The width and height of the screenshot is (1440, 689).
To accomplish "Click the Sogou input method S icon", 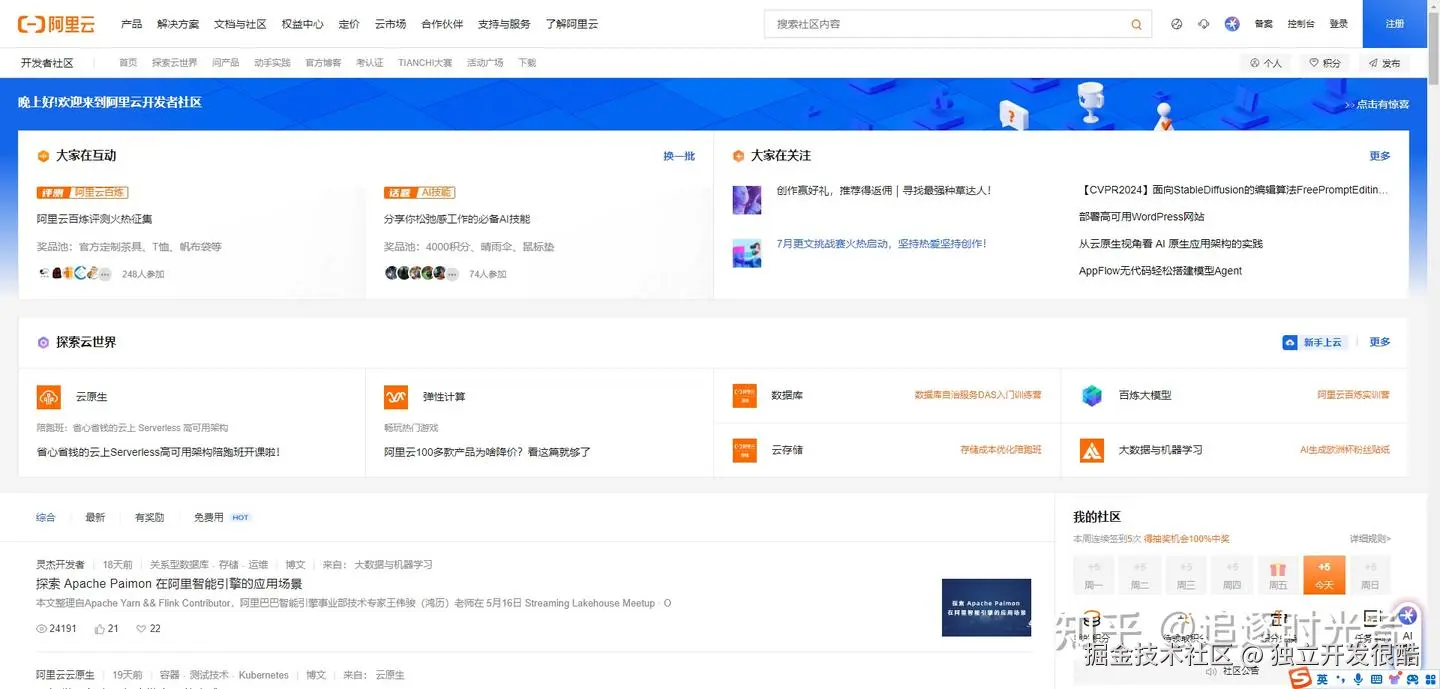I will pyautogui.click(x=1300, y=679).
